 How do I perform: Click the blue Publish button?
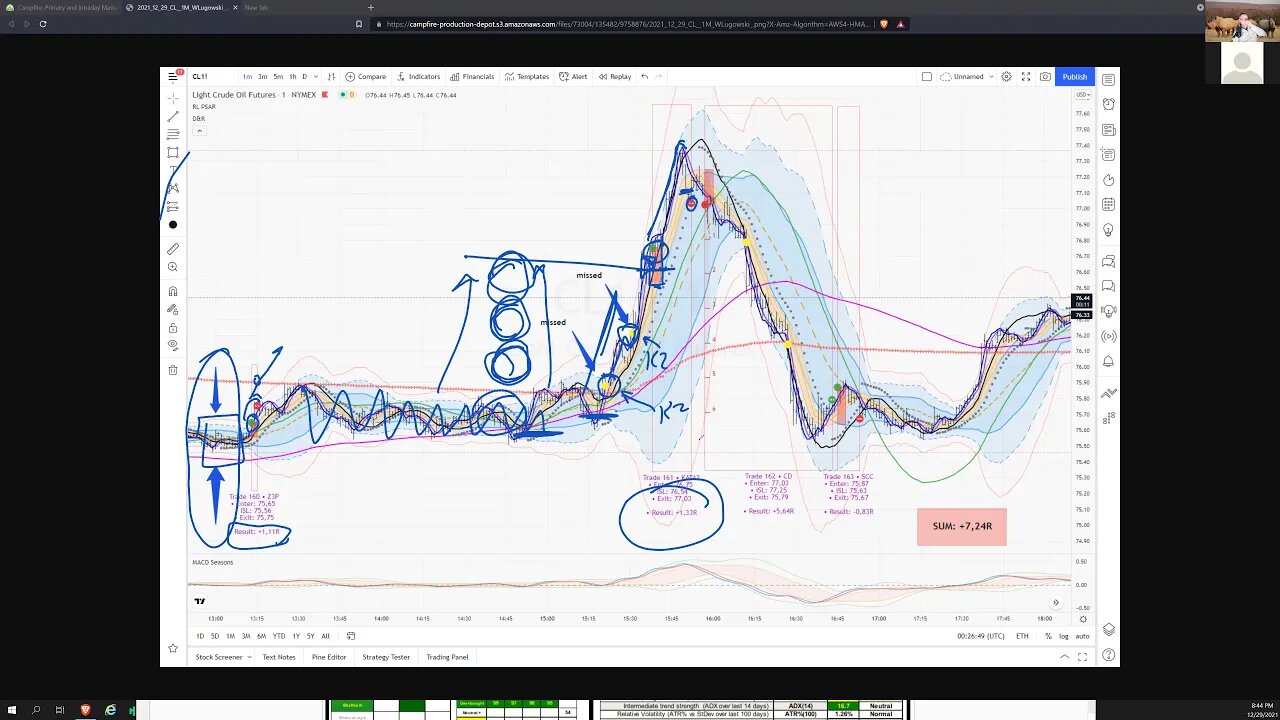tap(1075, 76)
